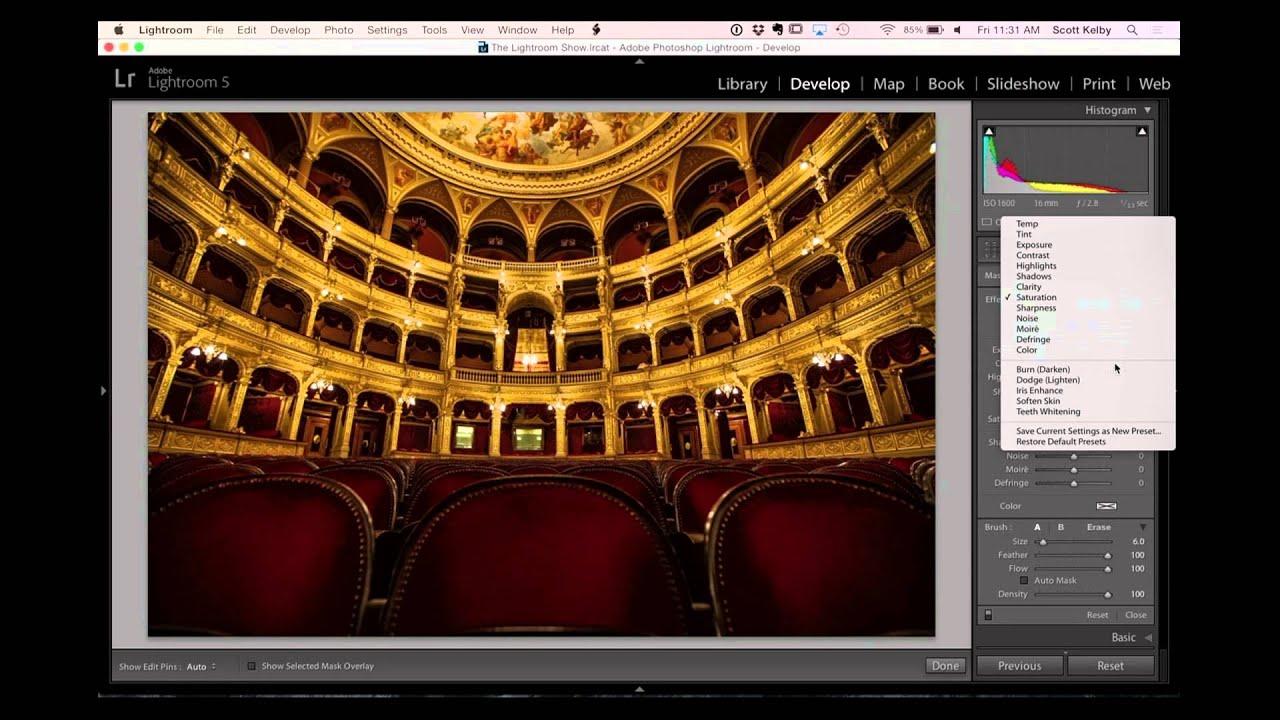Open the Time Machine menu bar icon
Screen dimensions: 1280x720
843,30
